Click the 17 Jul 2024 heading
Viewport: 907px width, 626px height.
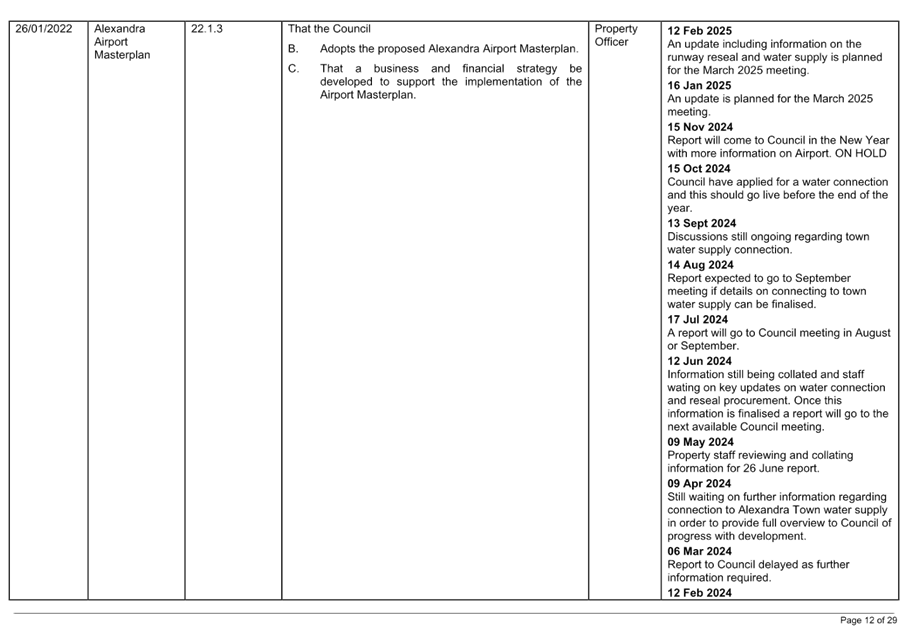[698, 319]
